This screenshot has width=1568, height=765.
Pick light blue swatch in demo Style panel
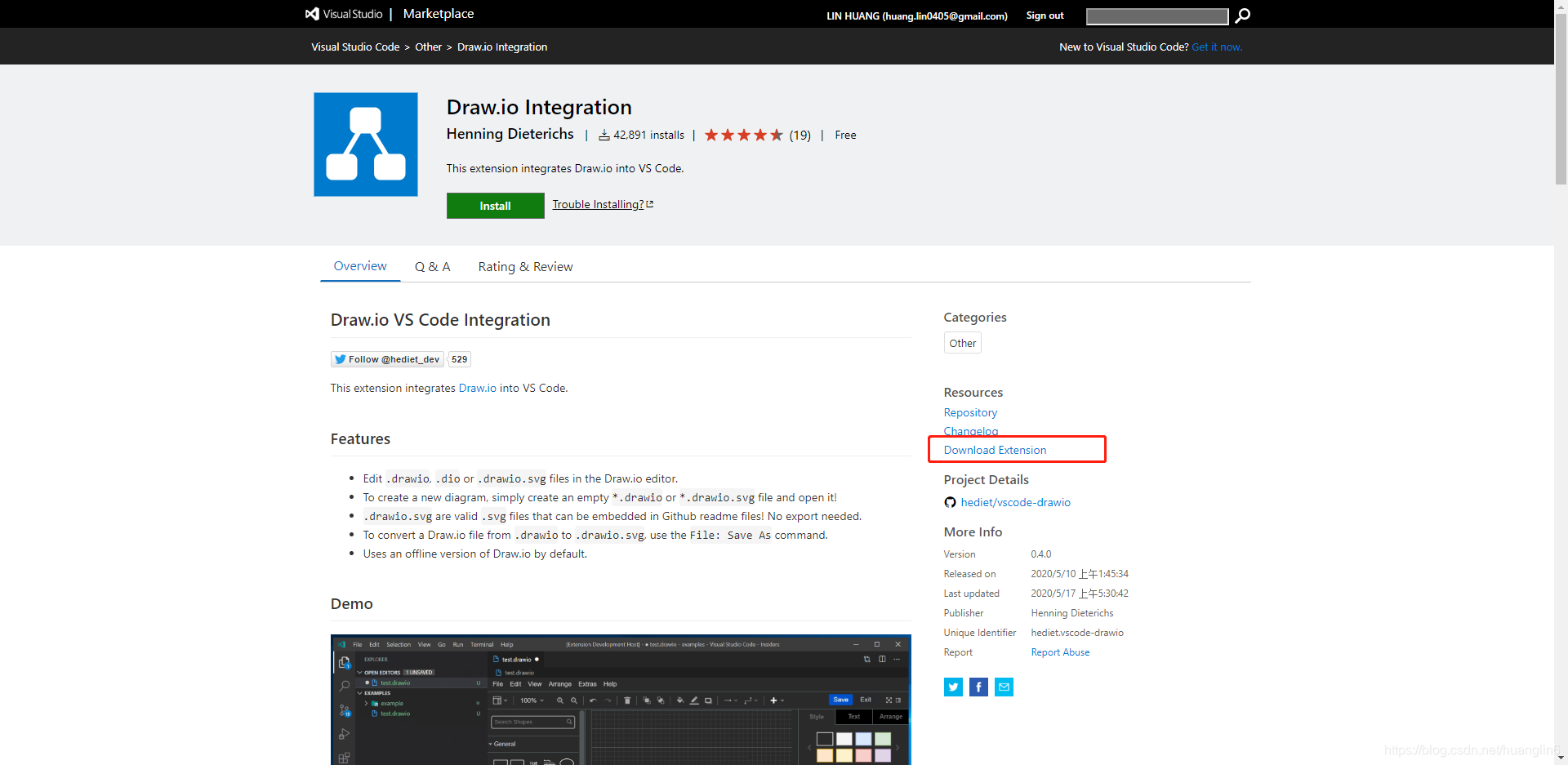pyautogui.click(x=863, y=739)
